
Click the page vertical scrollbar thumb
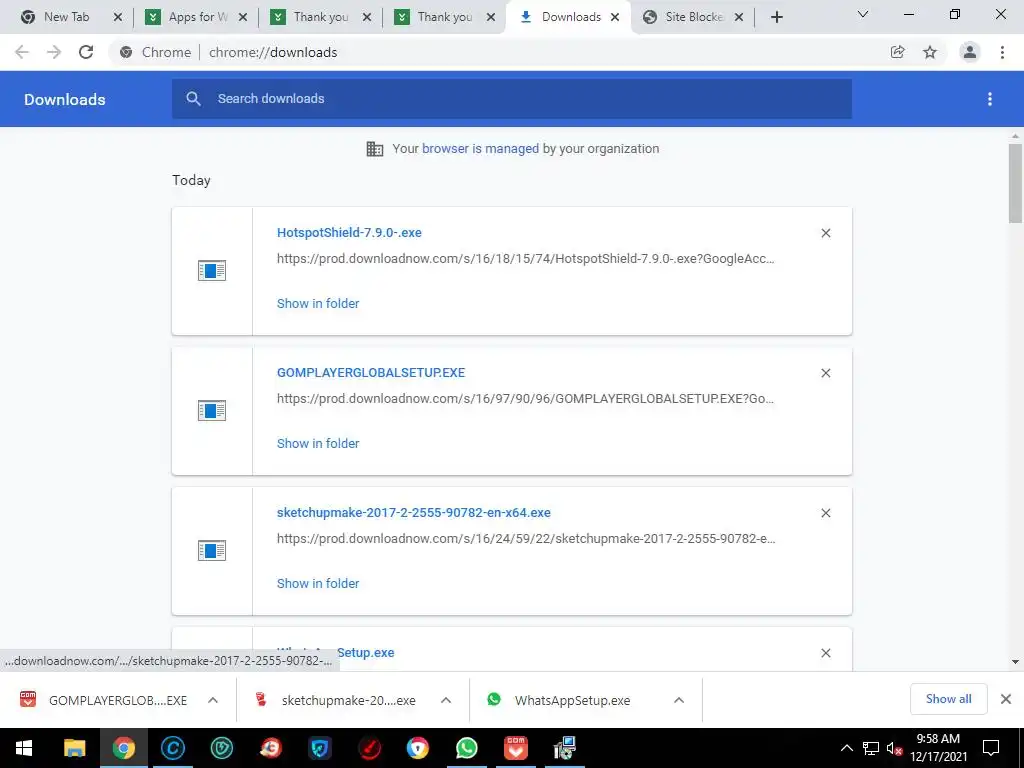[1015, 184]
